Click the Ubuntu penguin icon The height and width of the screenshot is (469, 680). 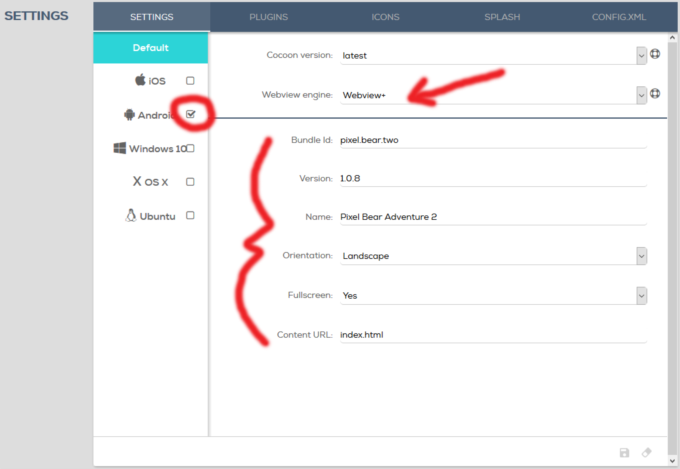point(130,215)
